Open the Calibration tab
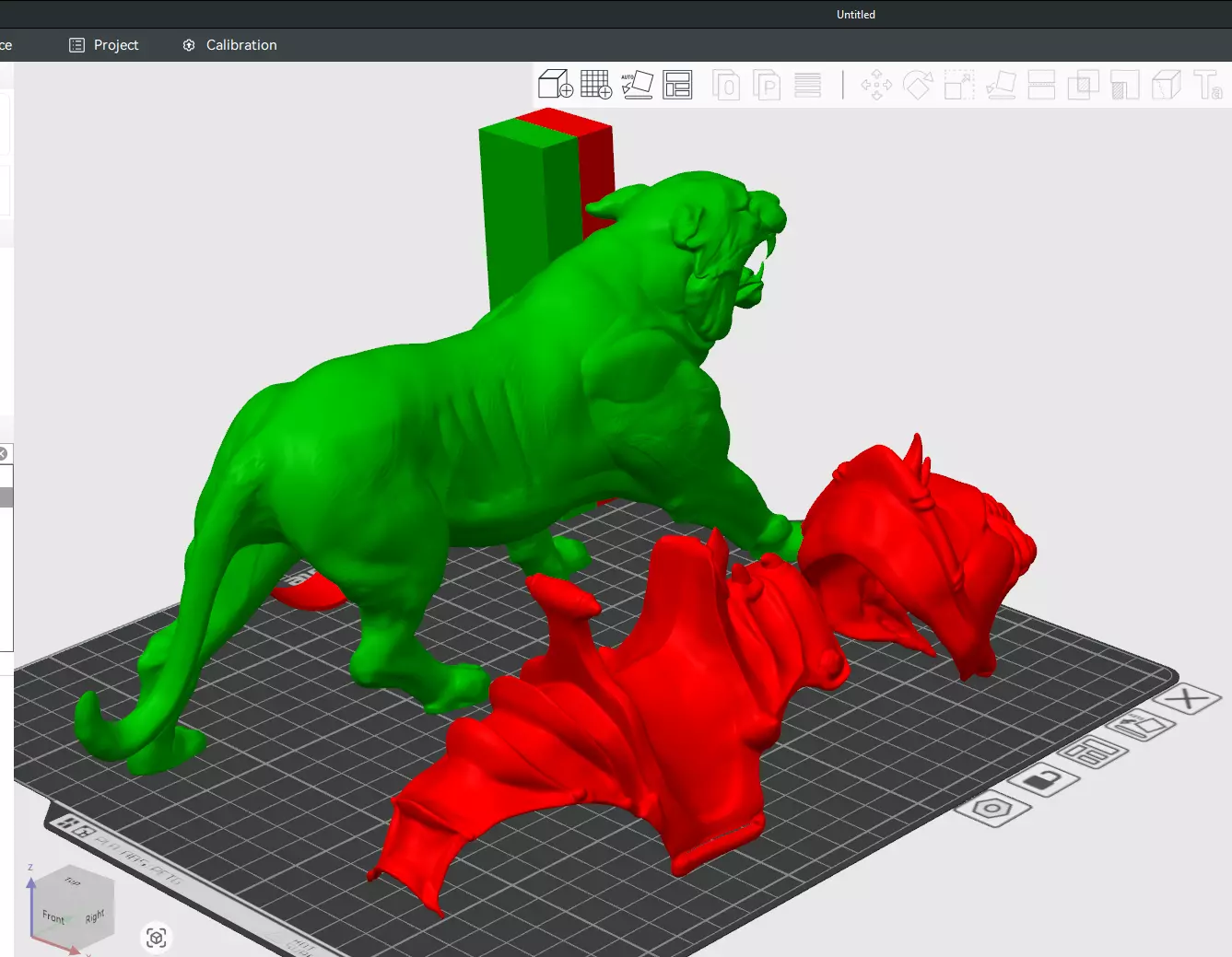Viewport: 1232px width, 957px height. [229, 45]
